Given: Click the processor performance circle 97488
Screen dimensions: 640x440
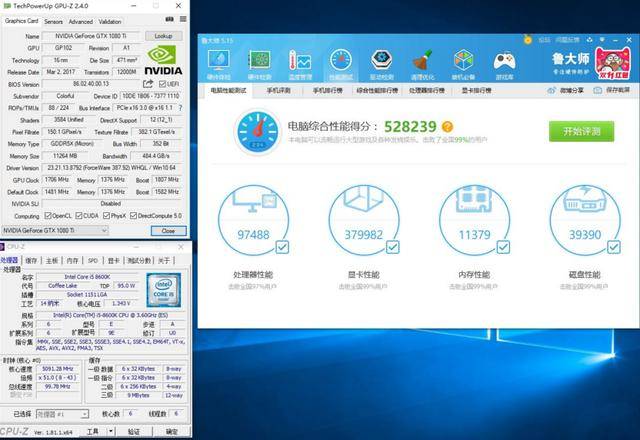Looking at the screenshot, I should point(253,220).
